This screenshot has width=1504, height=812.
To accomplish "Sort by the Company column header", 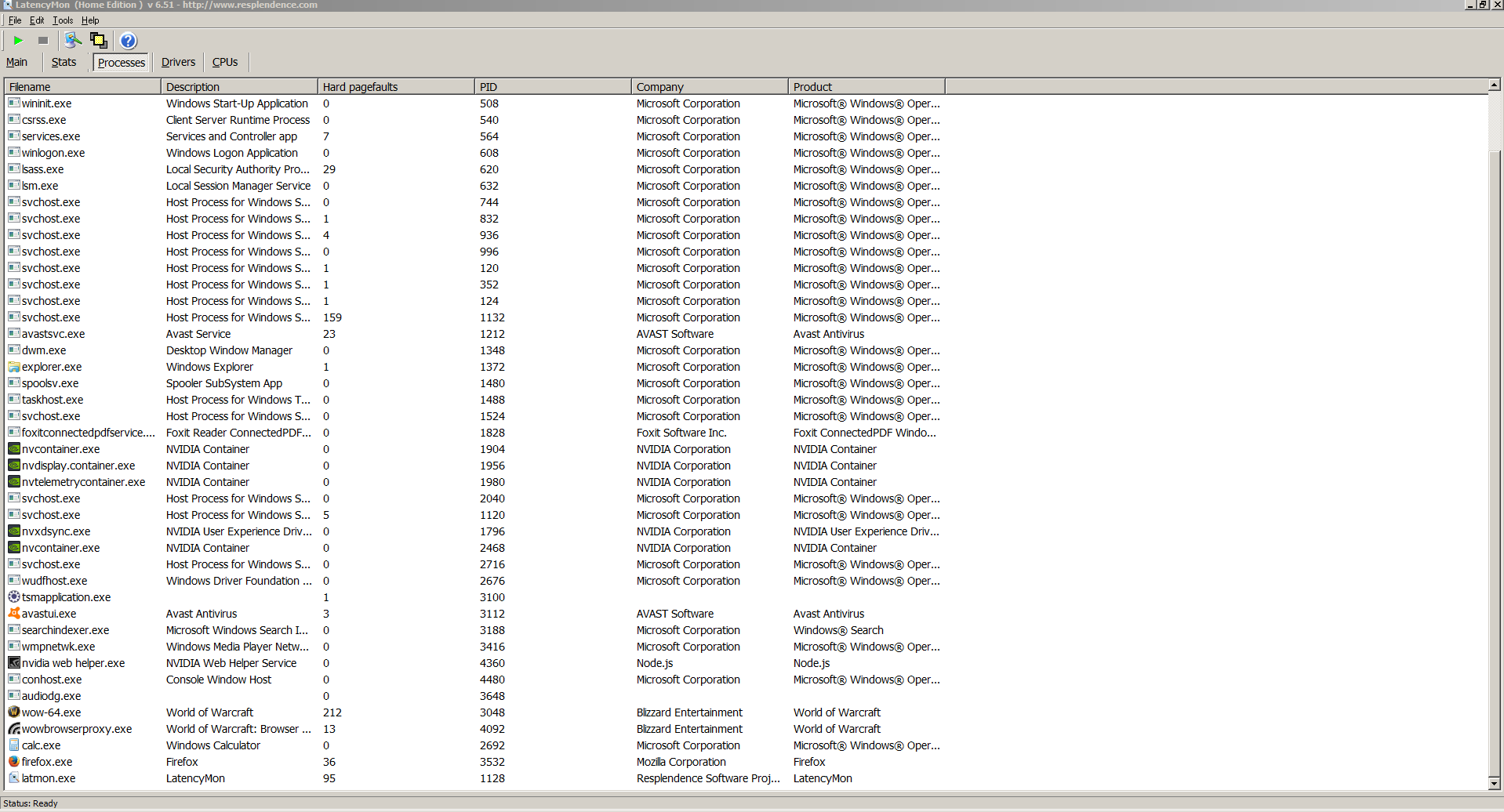I will point(710,87).
